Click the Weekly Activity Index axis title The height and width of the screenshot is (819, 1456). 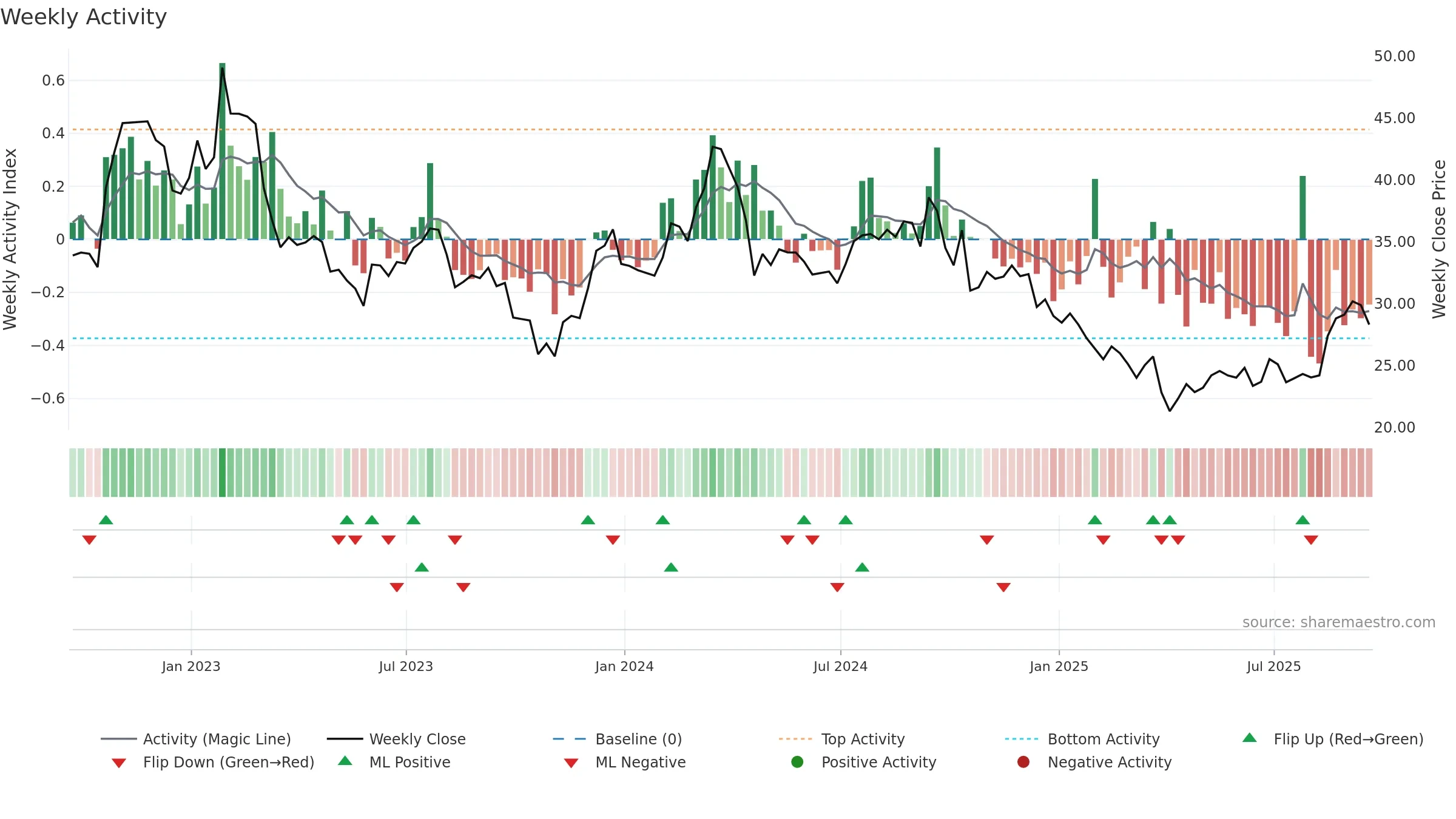pos(10,239)
